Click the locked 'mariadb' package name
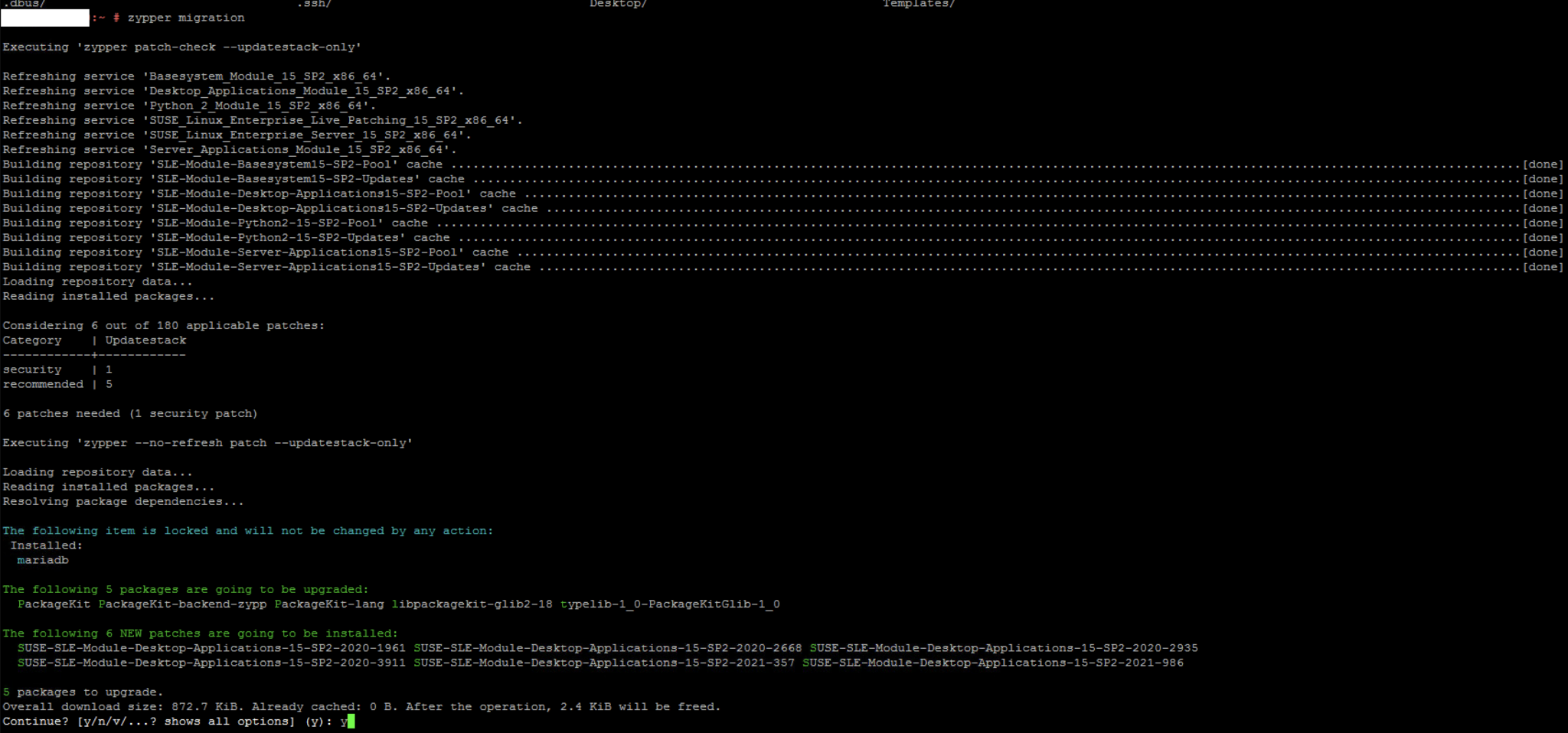 [43, 560]
